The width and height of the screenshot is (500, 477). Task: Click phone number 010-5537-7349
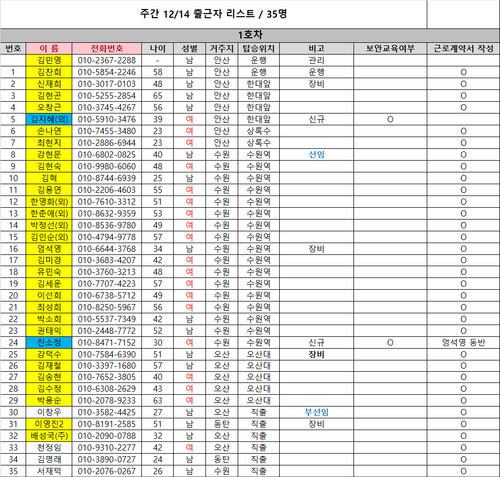click(x=107, y=319)
